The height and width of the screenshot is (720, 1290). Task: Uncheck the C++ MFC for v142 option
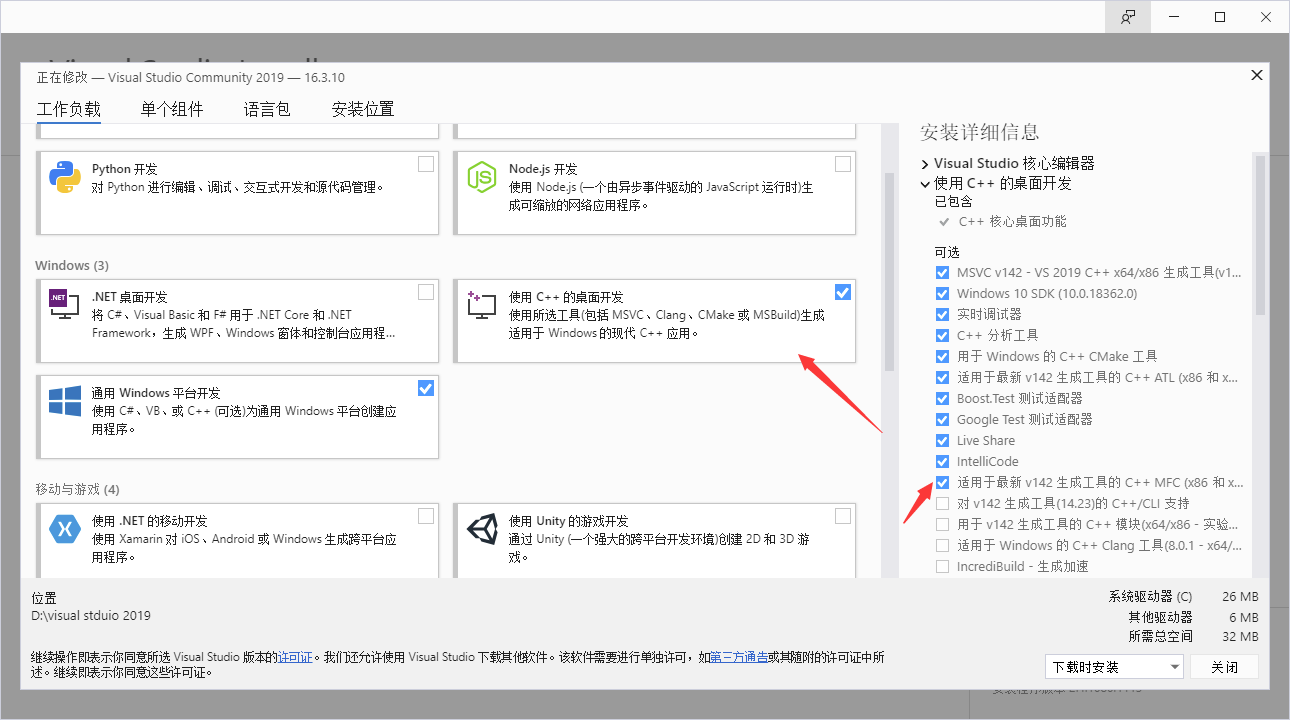pyautogui.click(x=942, y=482)
